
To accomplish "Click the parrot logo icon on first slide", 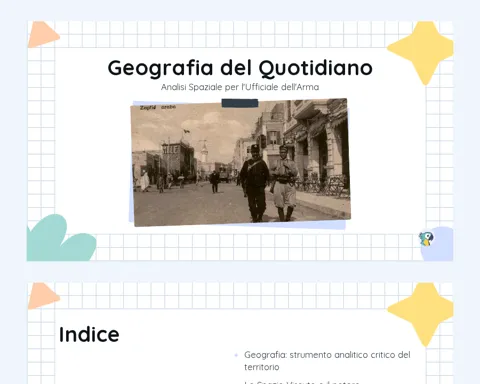I will click(426, 239).
